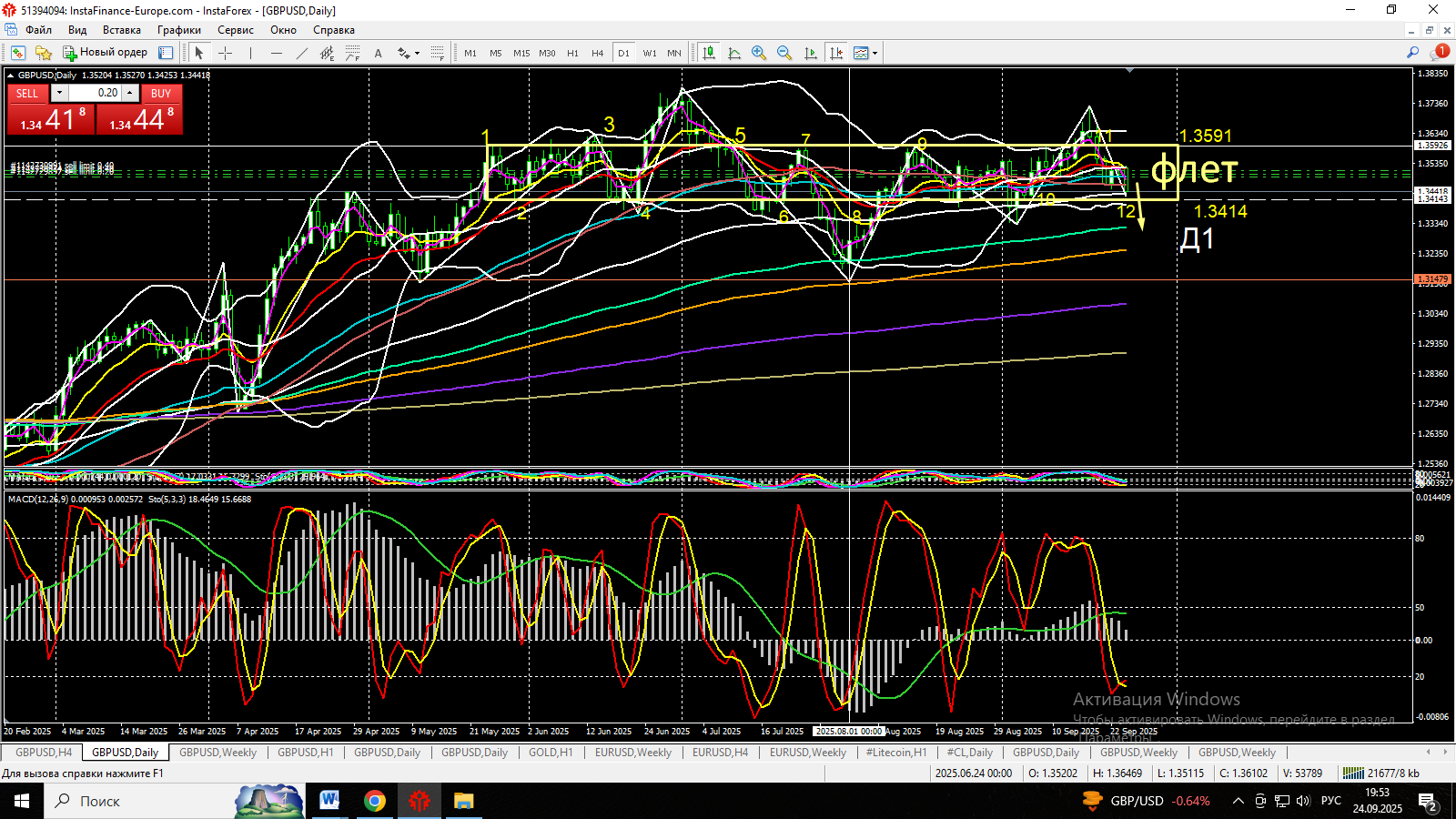Image resolution: width=1456 pixels, height=819 pixels.
Task: Increase lot size with stepper arrow
Action: (x=130, y=93)
